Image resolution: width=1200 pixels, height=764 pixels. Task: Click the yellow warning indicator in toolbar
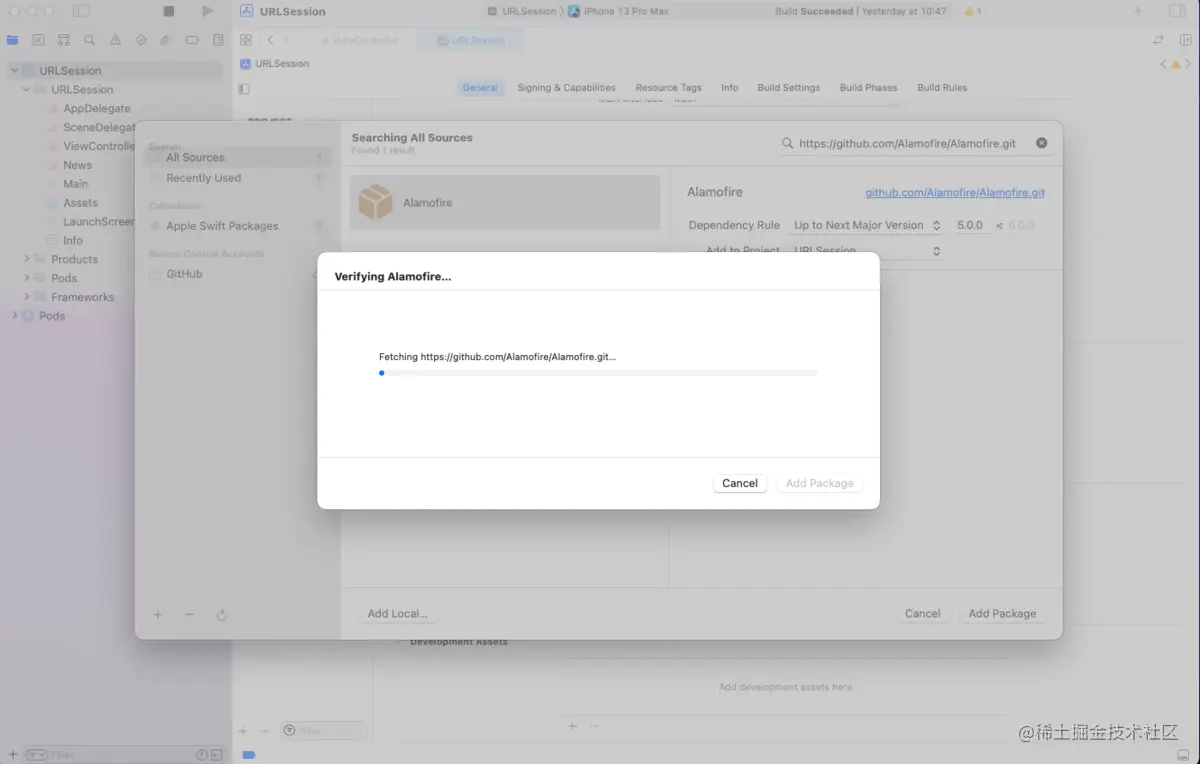tap(973, 12)
